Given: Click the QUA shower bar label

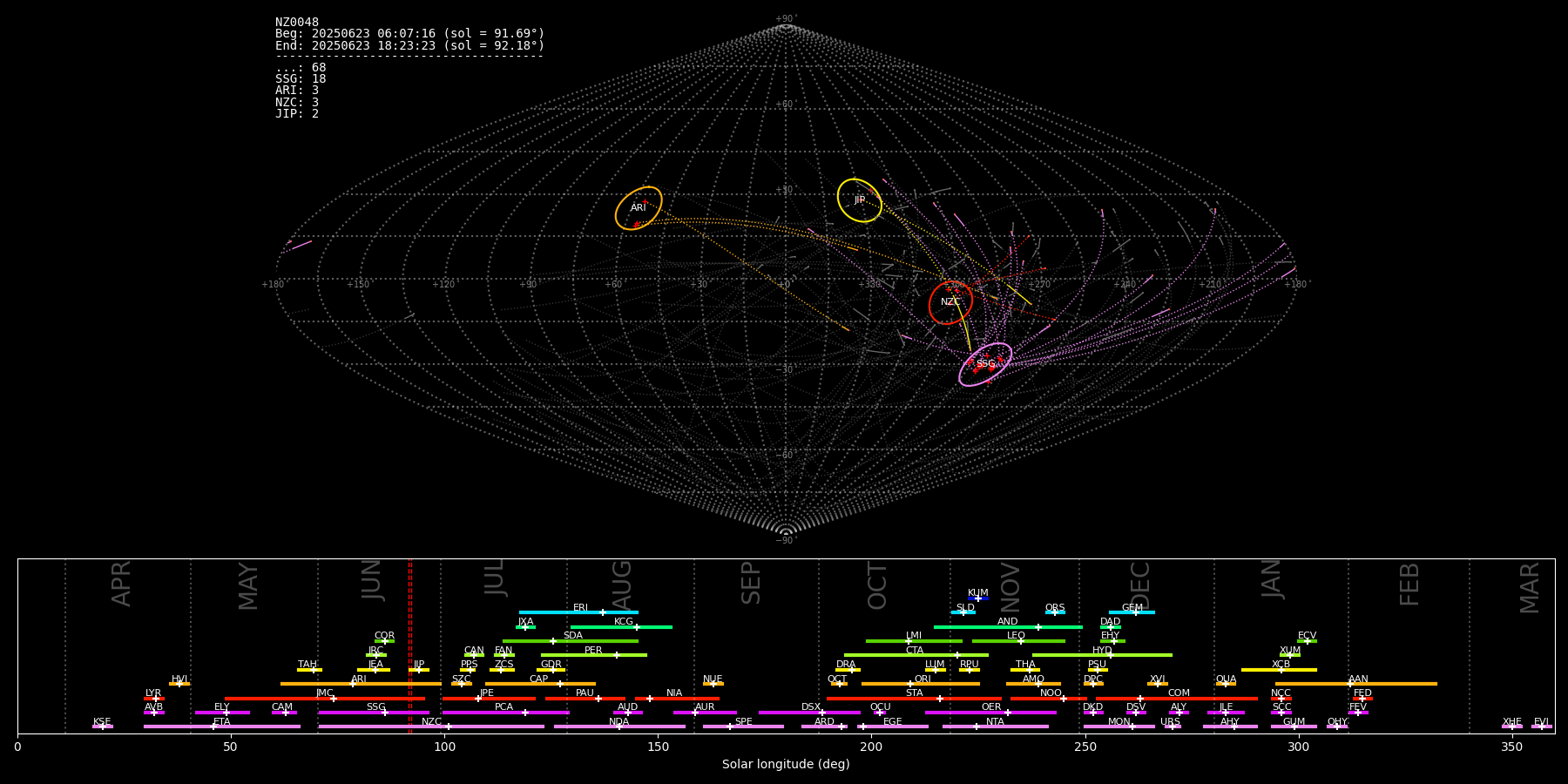Looking at the screenshot, I should 1227,679.
